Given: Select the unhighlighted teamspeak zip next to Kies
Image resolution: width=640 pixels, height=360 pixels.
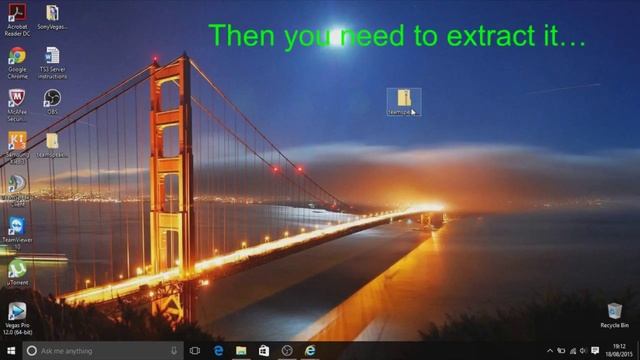Looking at the screenshot, I should tap(52, 145).
